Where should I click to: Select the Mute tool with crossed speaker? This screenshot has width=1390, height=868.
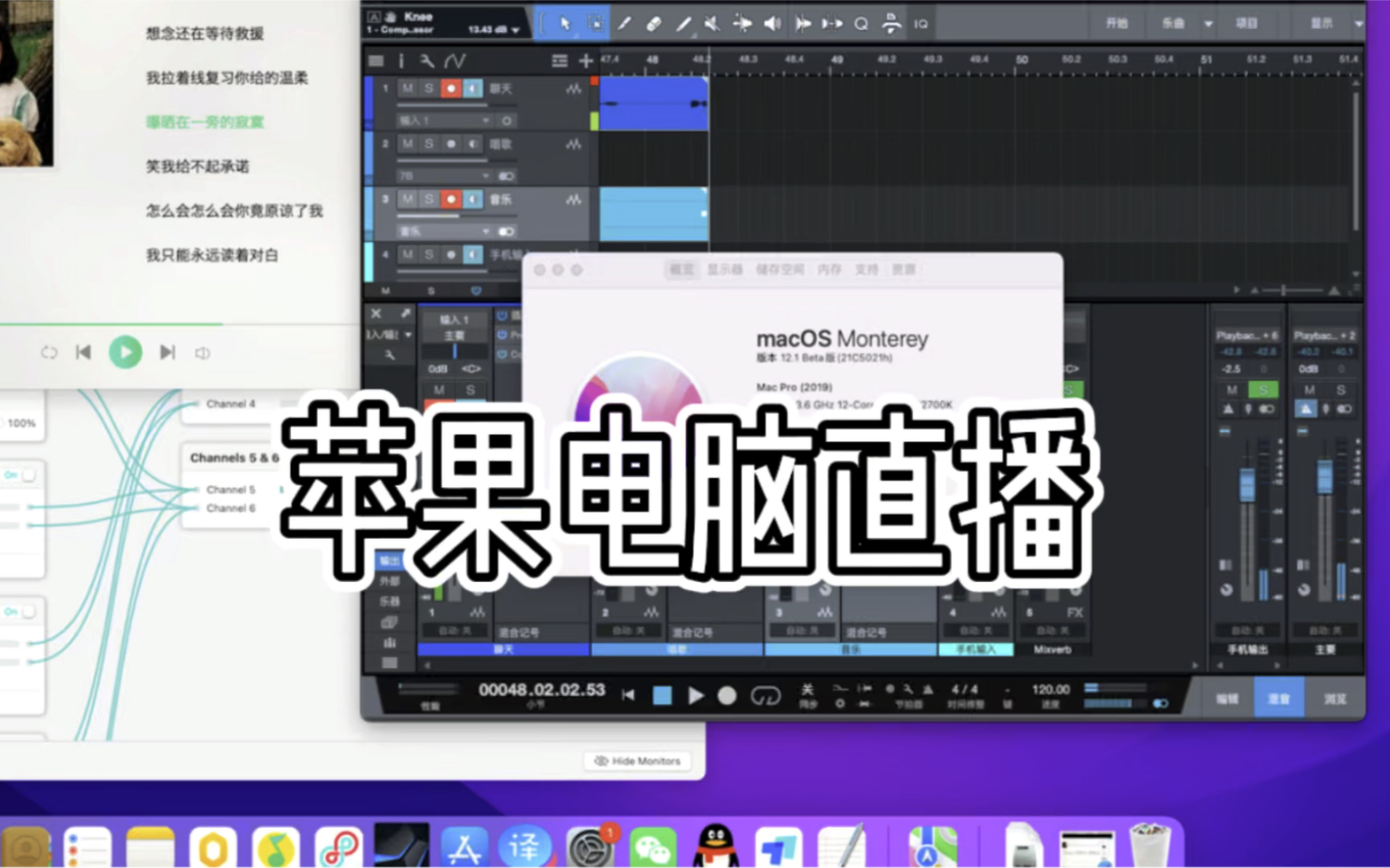[x=712, y=24]
